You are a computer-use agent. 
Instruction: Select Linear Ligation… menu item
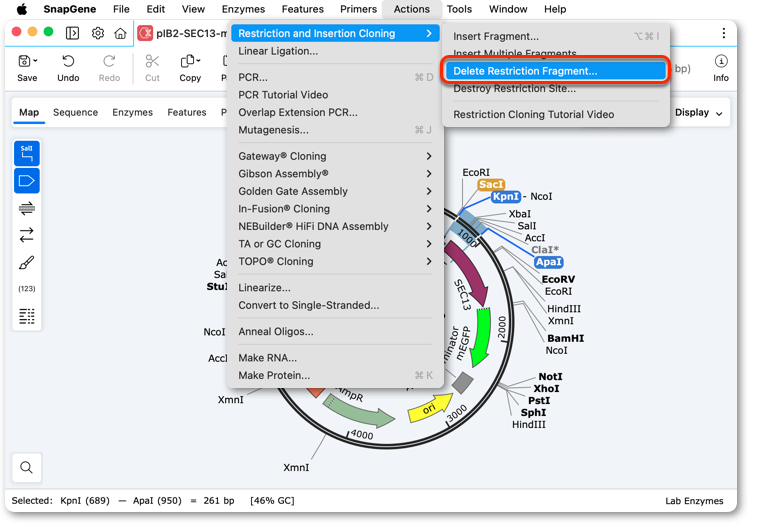pos(335,51)
